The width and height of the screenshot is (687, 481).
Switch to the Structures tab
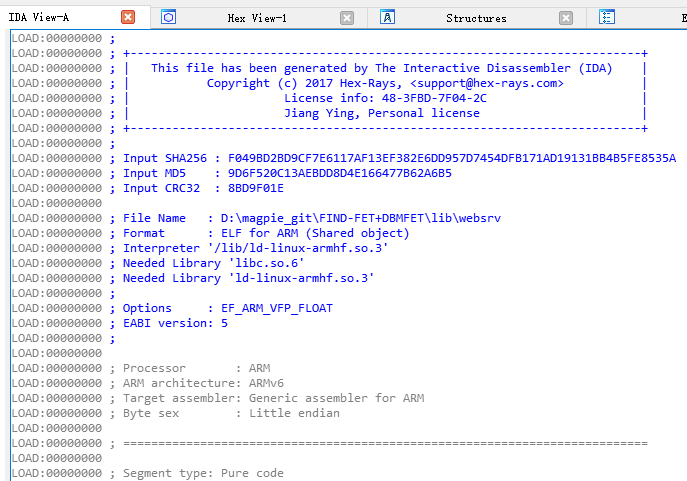476,18
